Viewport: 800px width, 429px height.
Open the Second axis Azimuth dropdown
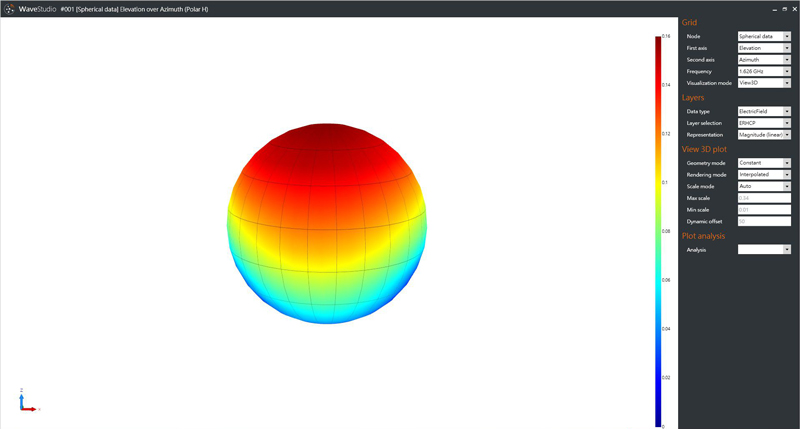pyautogui.click(x=764, y=60)
